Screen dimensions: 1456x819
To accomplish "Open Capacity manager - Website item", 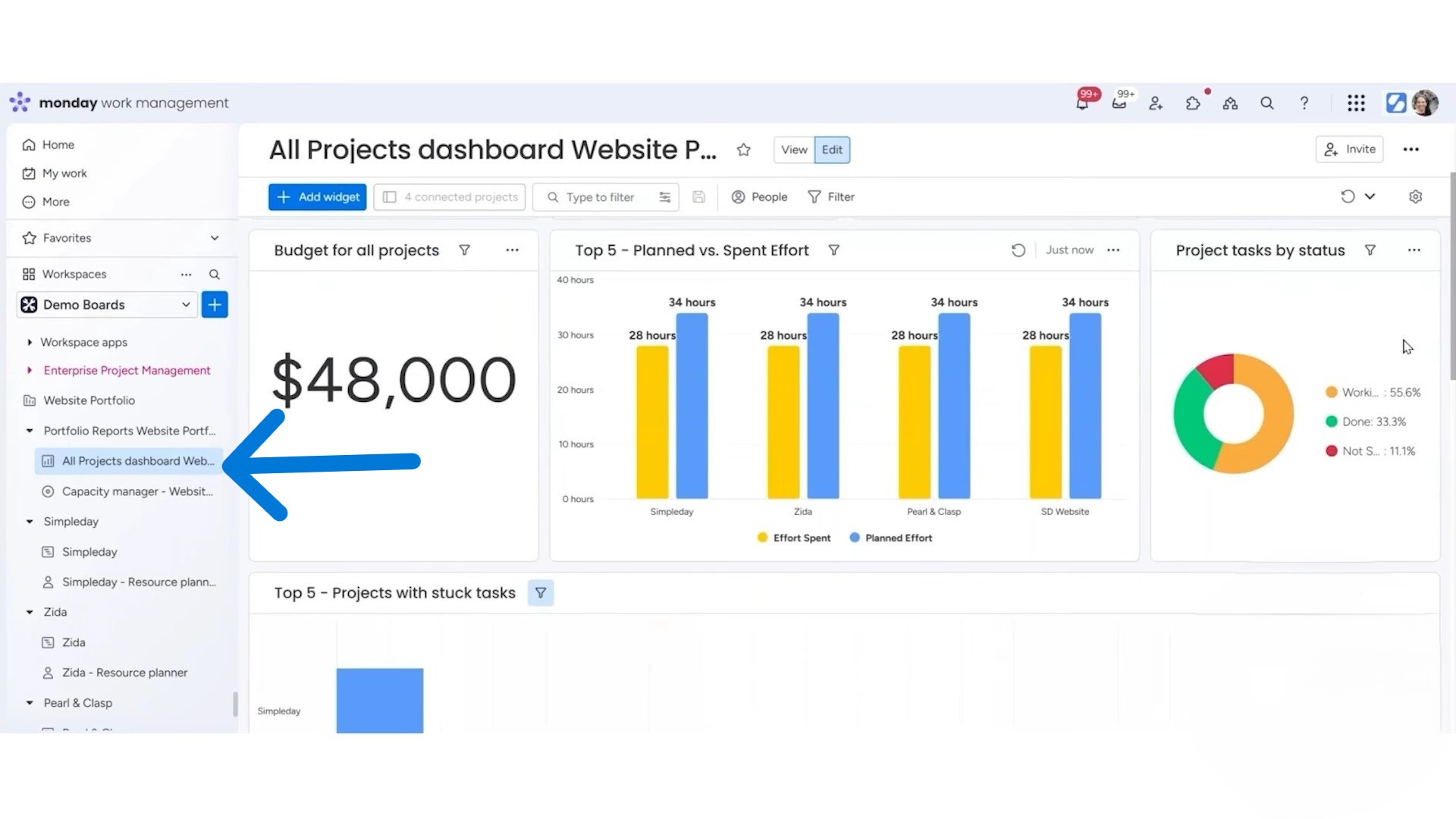I will pyautogui.click(x=127, y=491).
